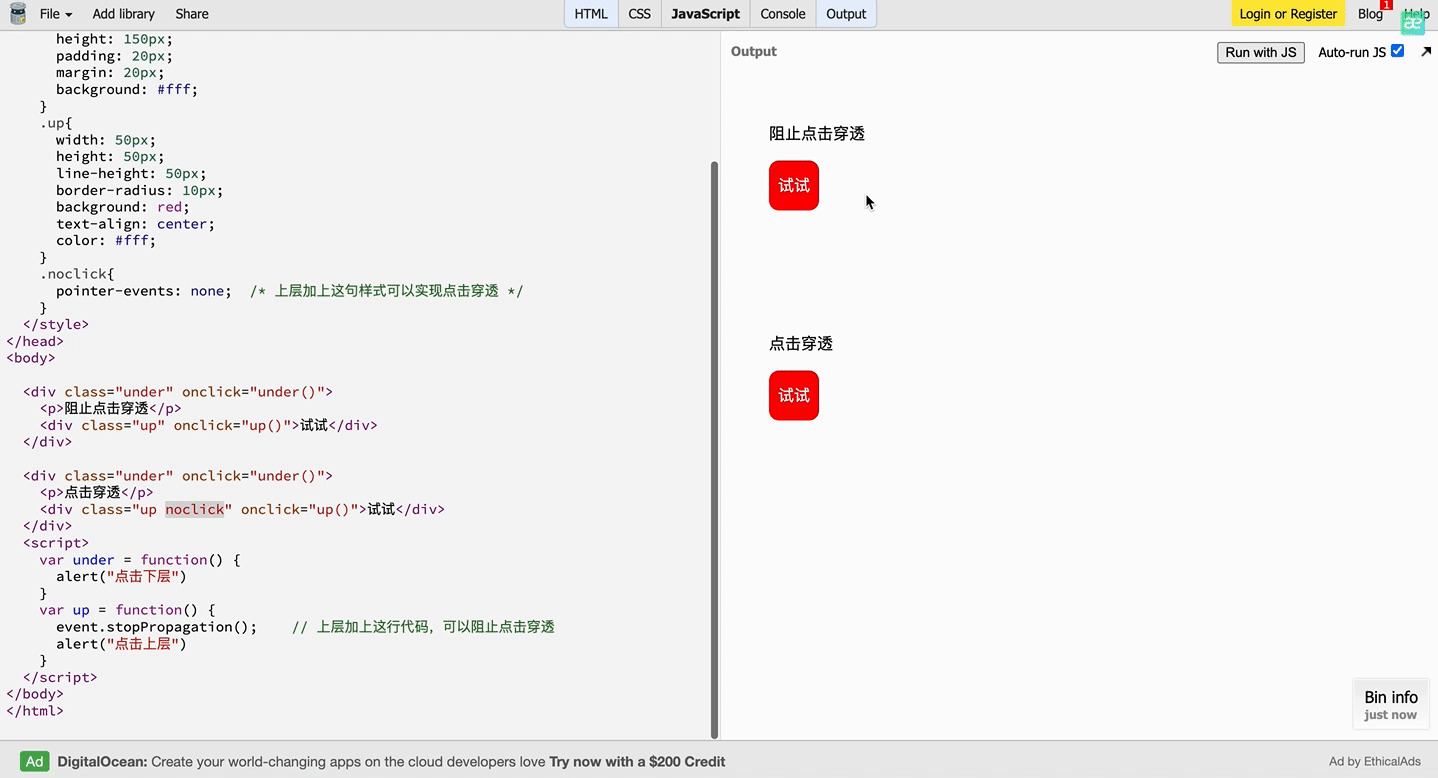Click the .noclick{ selector line
The width and height of the screenshot is (1438, 778).
click(x=77, y=274)
